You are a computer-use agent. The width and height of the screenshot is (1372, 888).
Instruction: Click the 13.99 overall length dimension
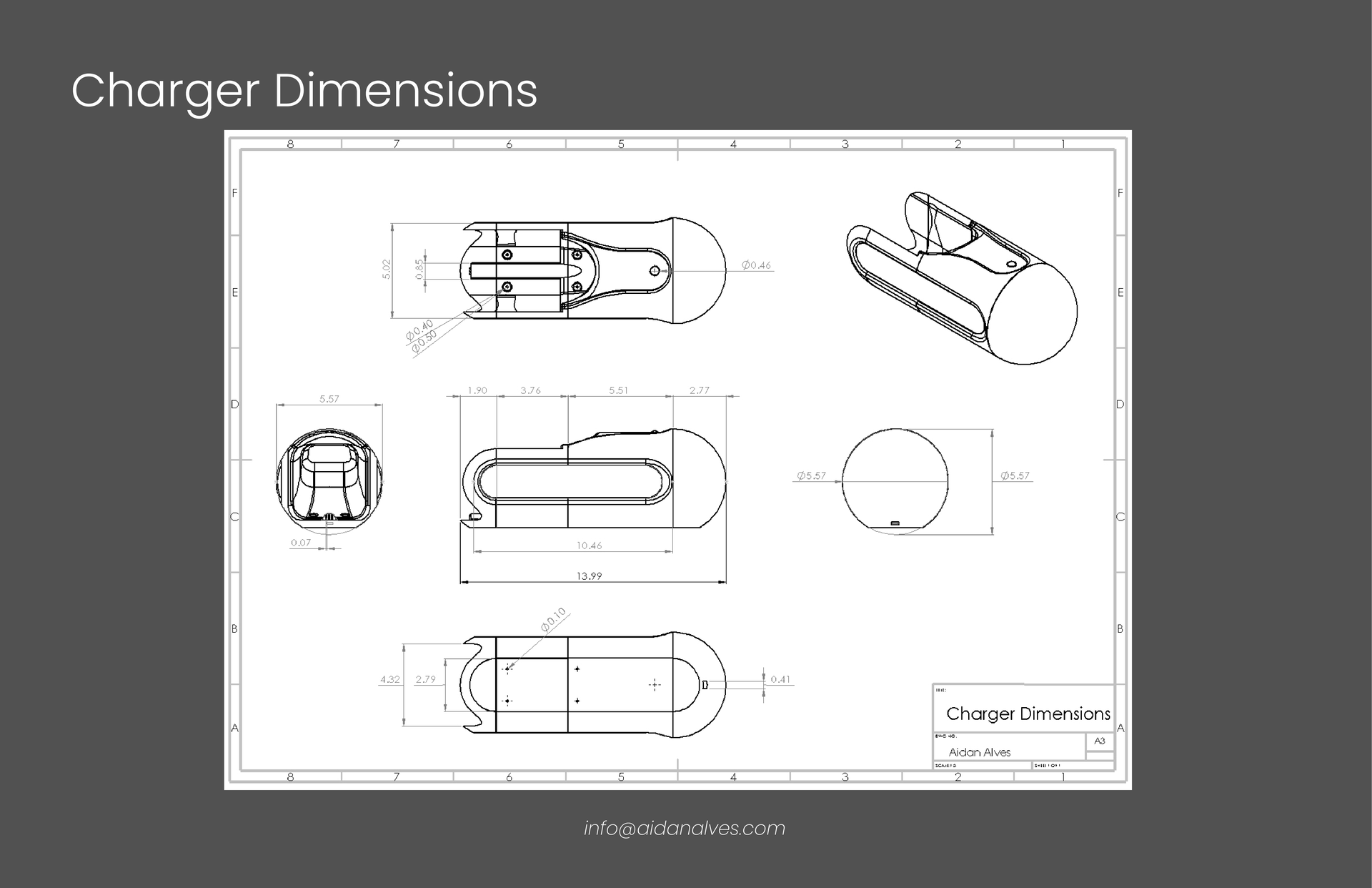[589, 576]
